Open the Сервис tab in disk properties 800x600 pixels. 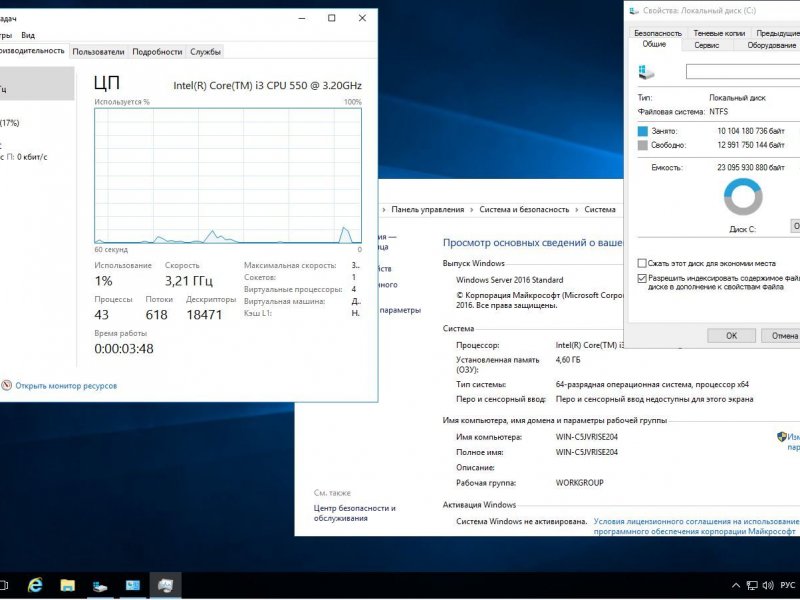coord(707,45)
